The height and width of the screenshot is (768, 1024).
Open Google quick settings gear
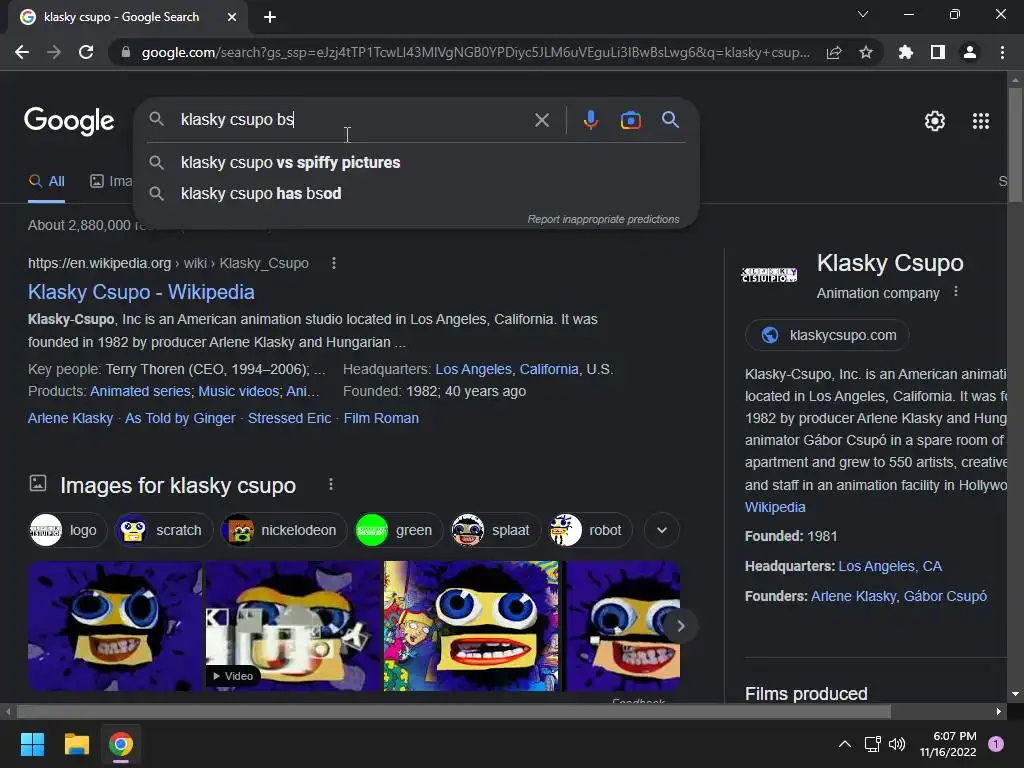935,121
